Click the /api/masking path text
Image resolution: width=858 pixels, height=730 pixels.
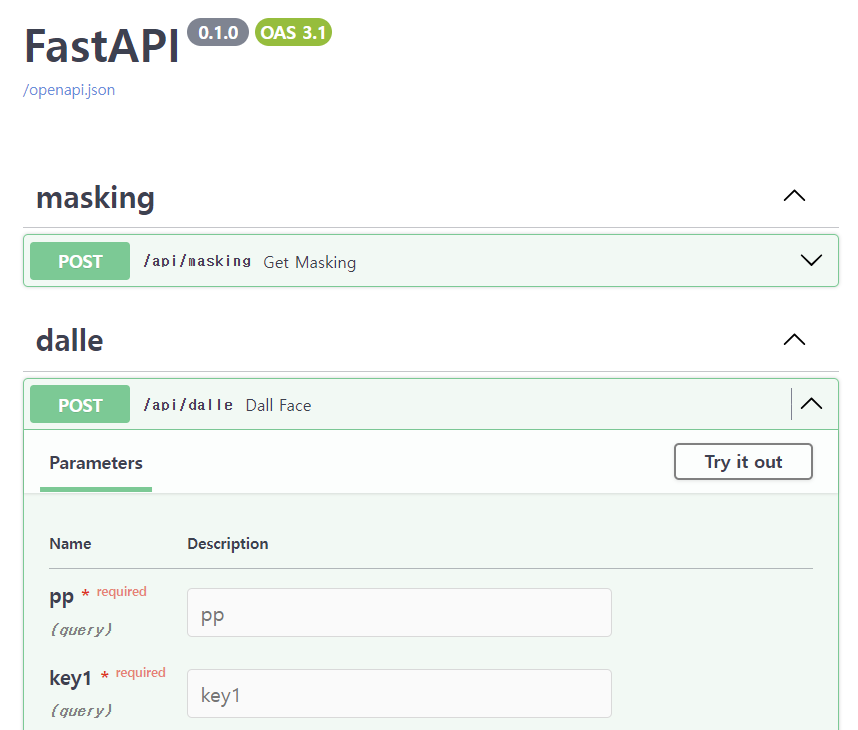tap(197, 262)
